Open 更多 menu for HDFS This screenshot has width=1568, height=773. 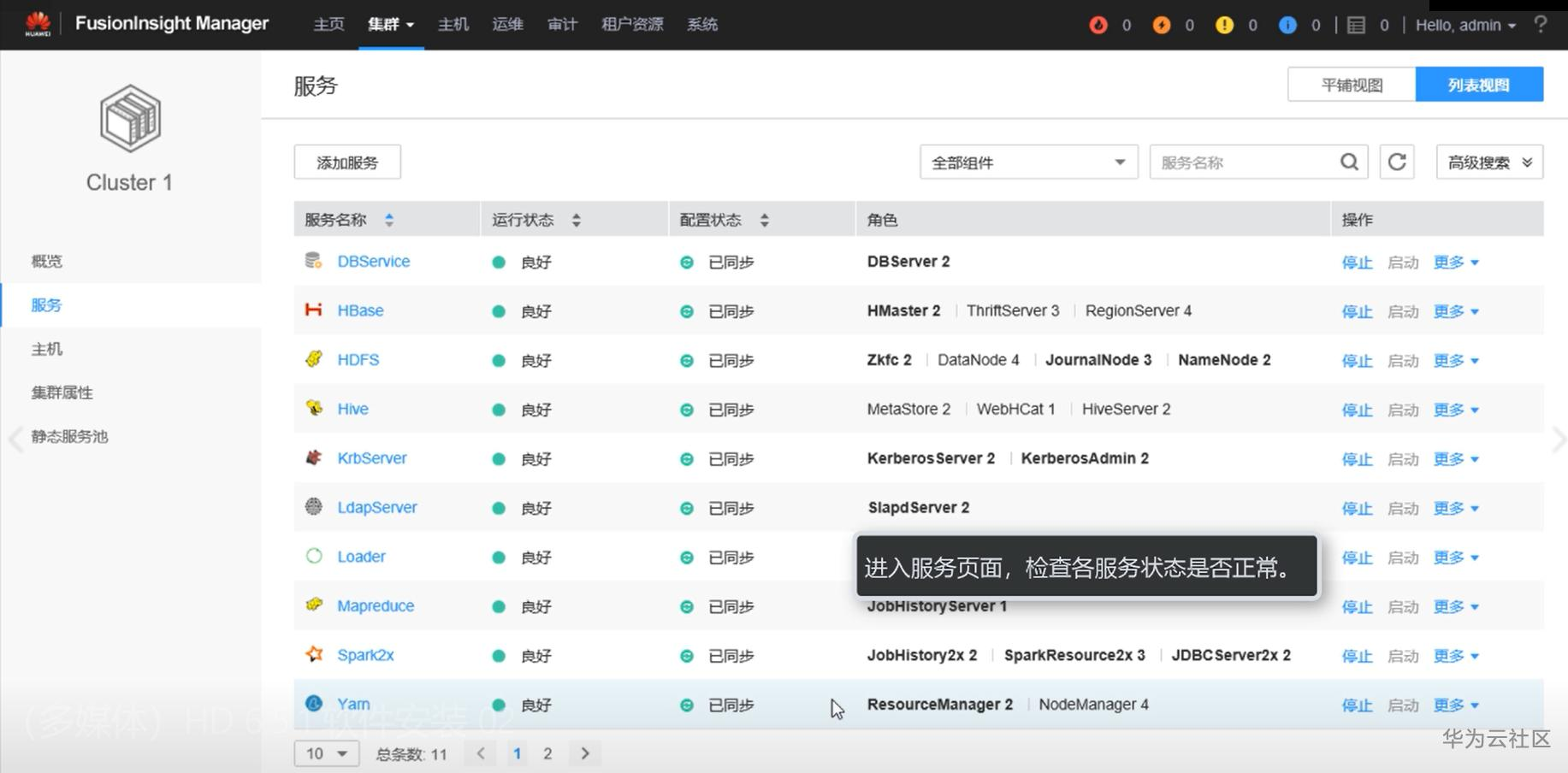[1456, 361]
